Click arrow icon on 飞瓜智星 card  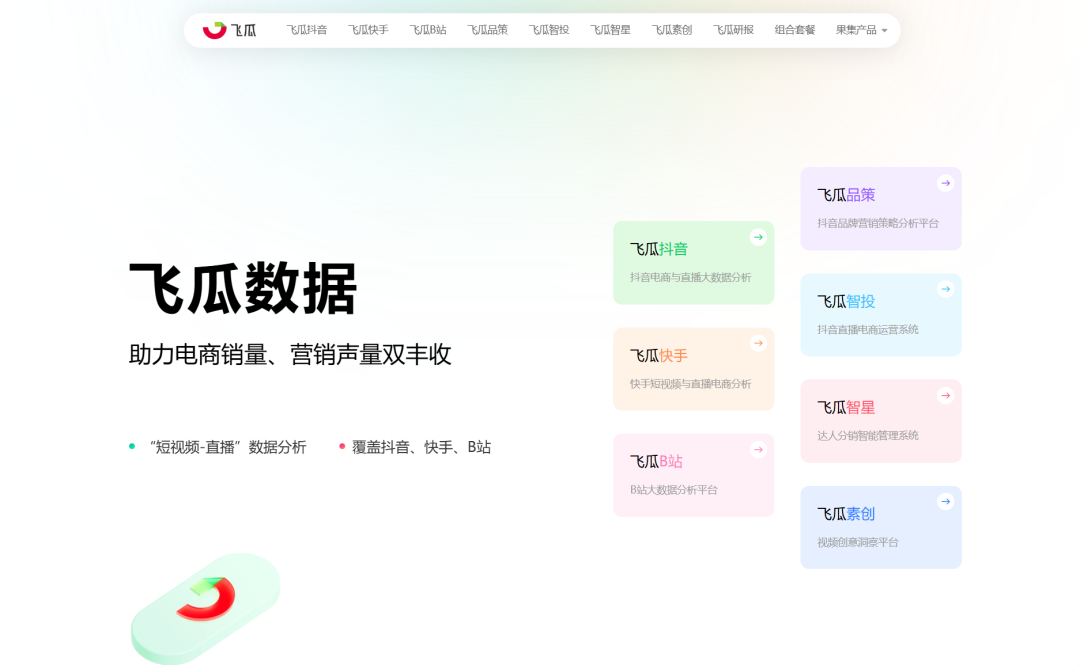(945, 395)
